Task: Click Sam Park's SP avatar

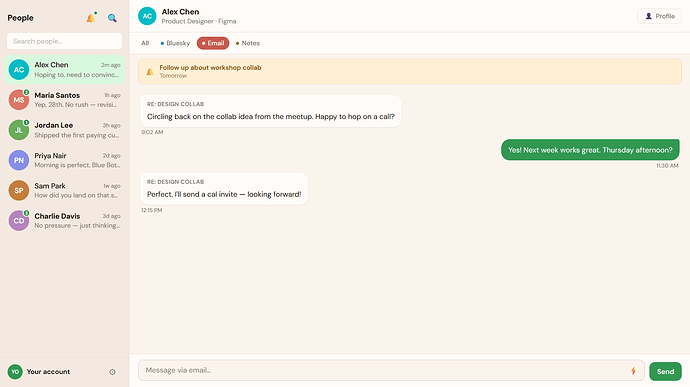Action: [18, 190]
